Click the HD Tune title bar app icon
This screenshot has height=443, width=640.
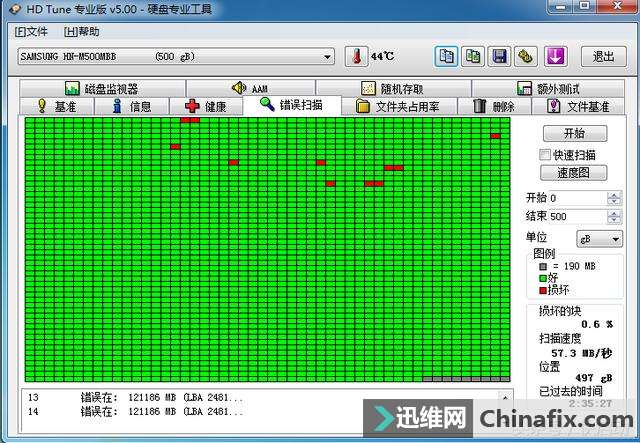click(x=15, y=9)
